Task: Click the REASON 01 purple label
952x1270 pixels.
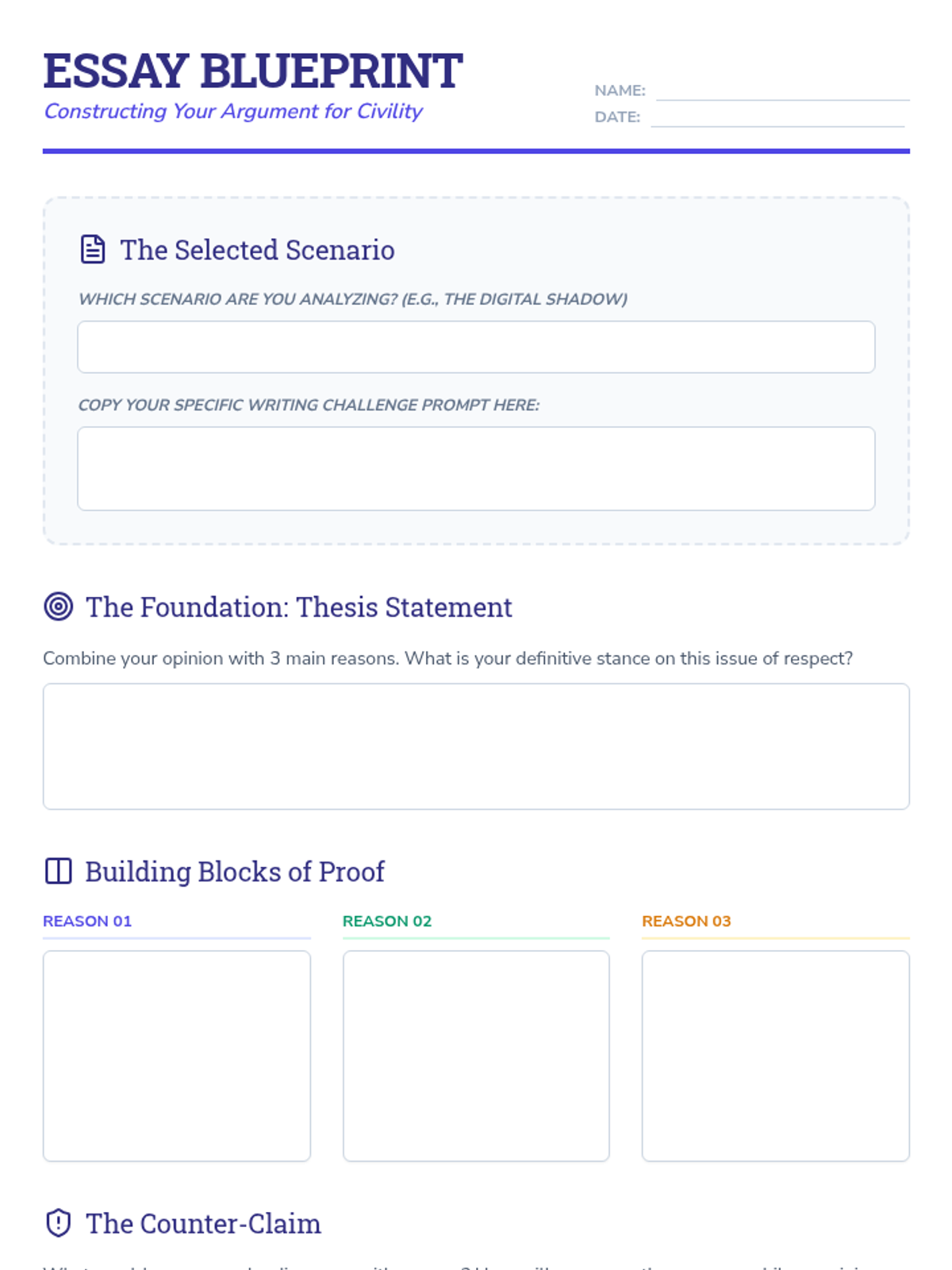Action: (87, 921)
